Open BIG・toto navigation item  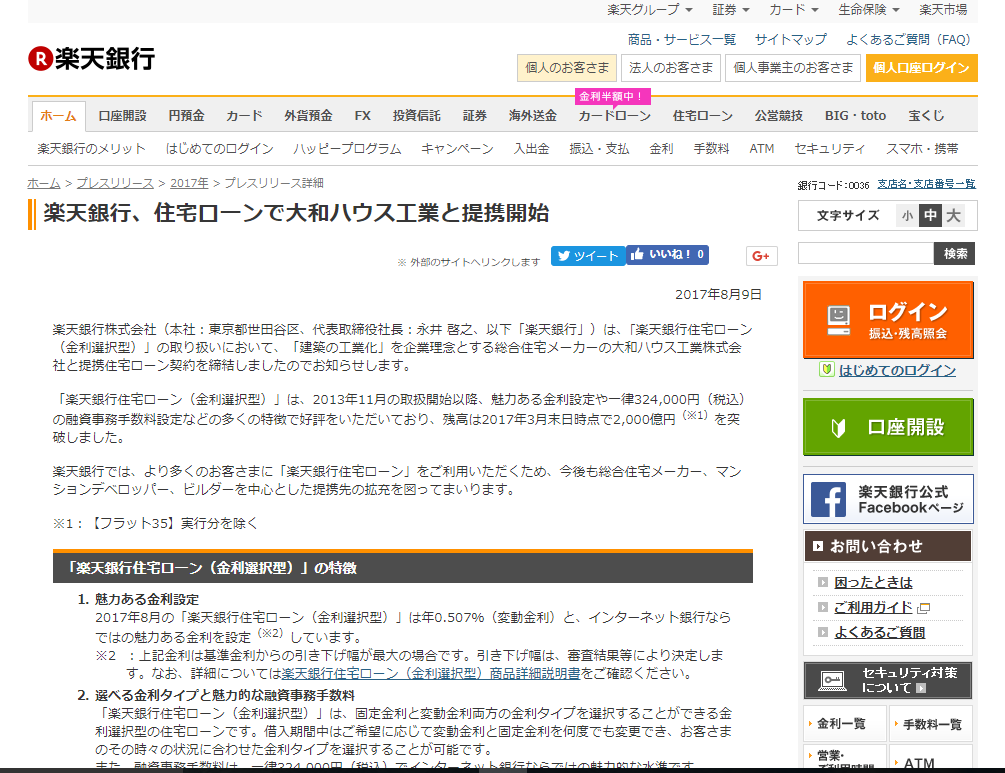tap(856, 116)
